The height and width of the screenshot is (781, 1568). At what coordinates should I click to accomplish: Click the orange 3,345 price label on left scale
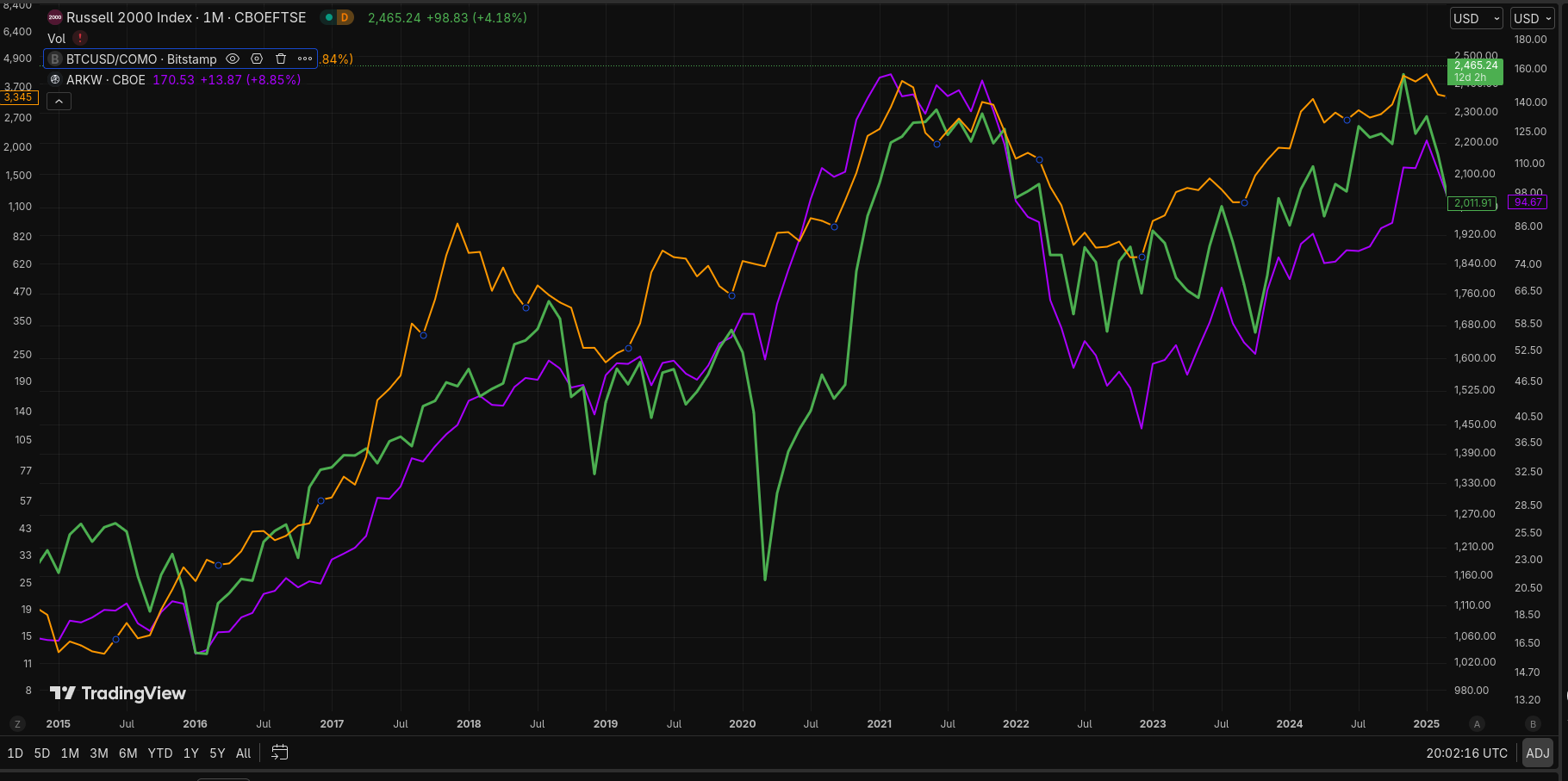pyautogui.click(x=19, y=97)
